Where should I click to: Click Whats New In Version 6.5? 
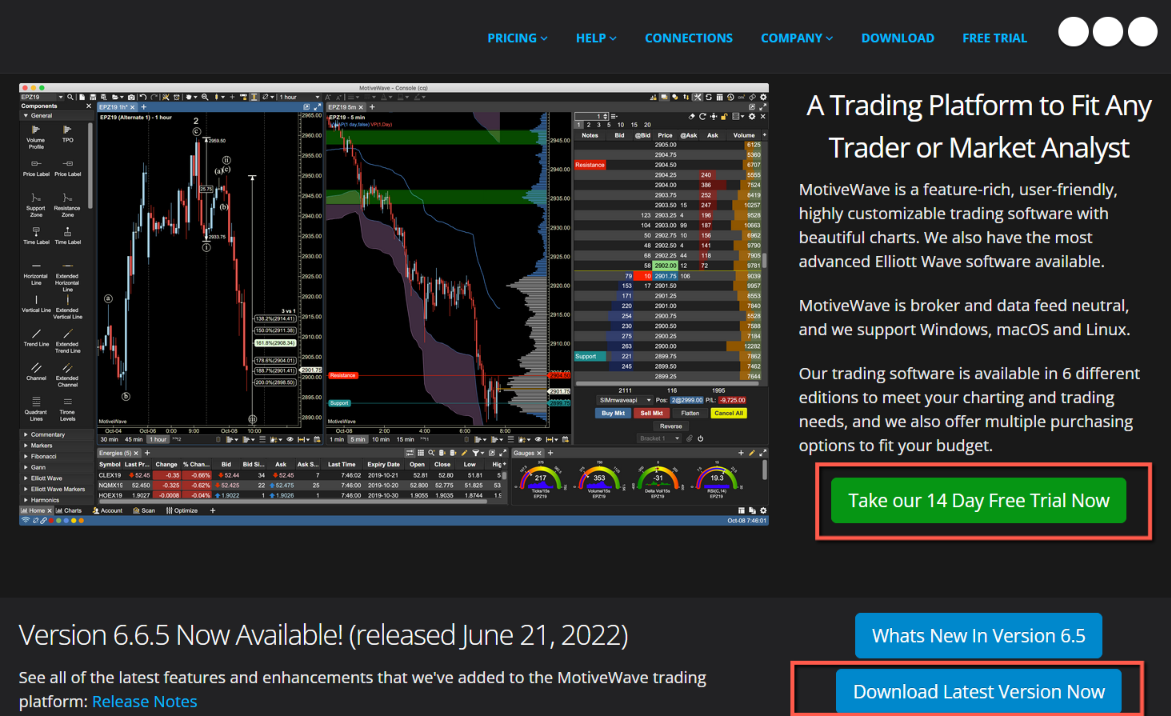(x=978, y=635)
